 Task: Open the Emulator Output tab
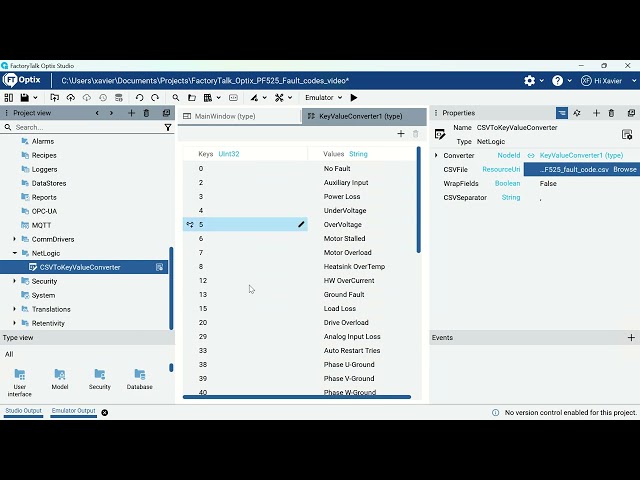point(73,411)
